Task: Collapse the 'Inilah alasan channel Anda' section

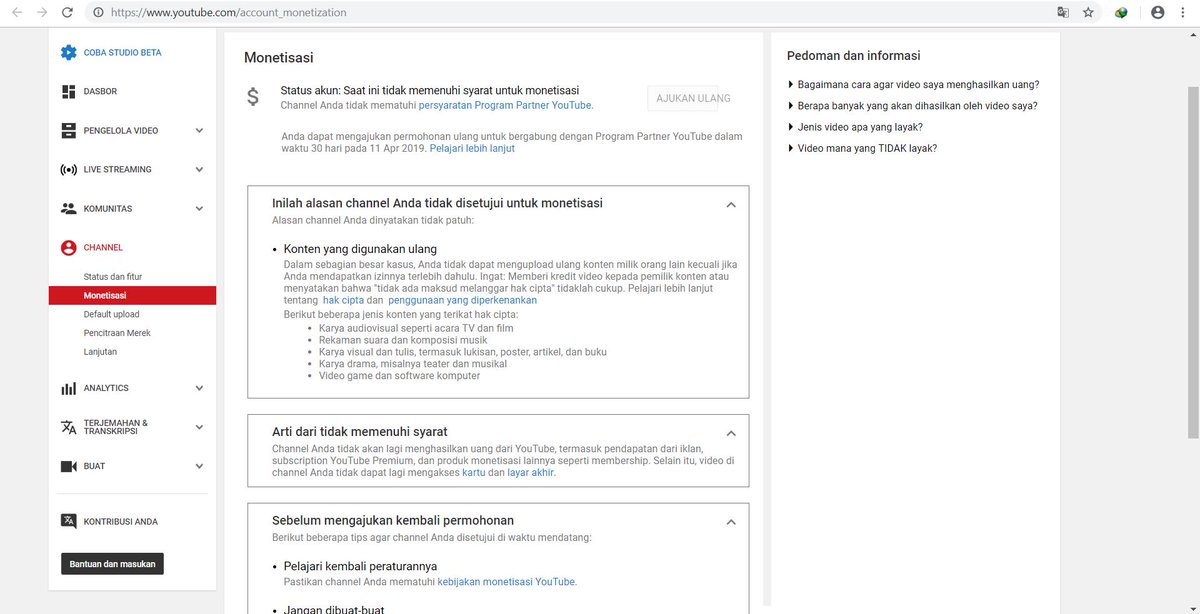Action: coord(731,204)
